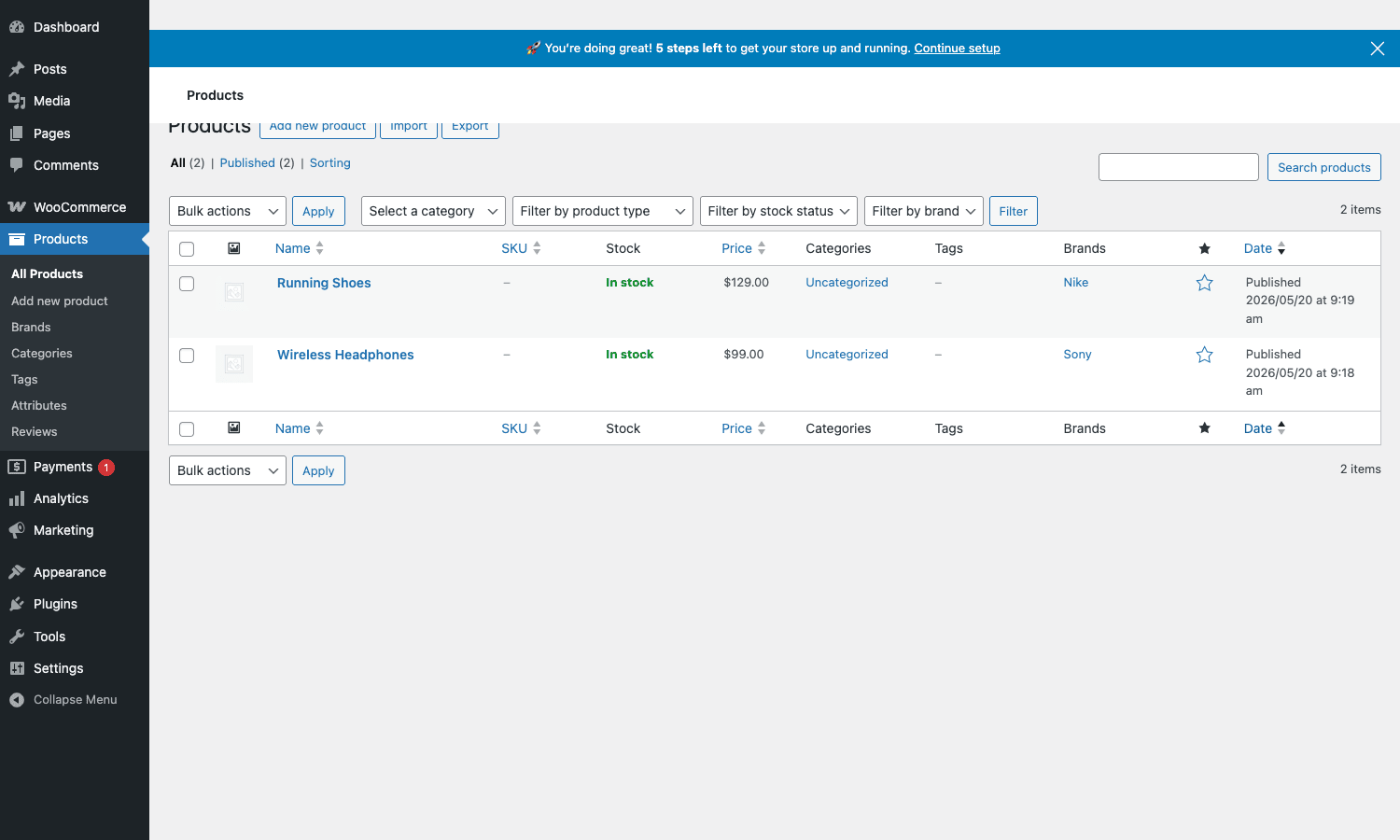Open the Brands submenu item
This screenshot has width=1400, height=840.
31,328
